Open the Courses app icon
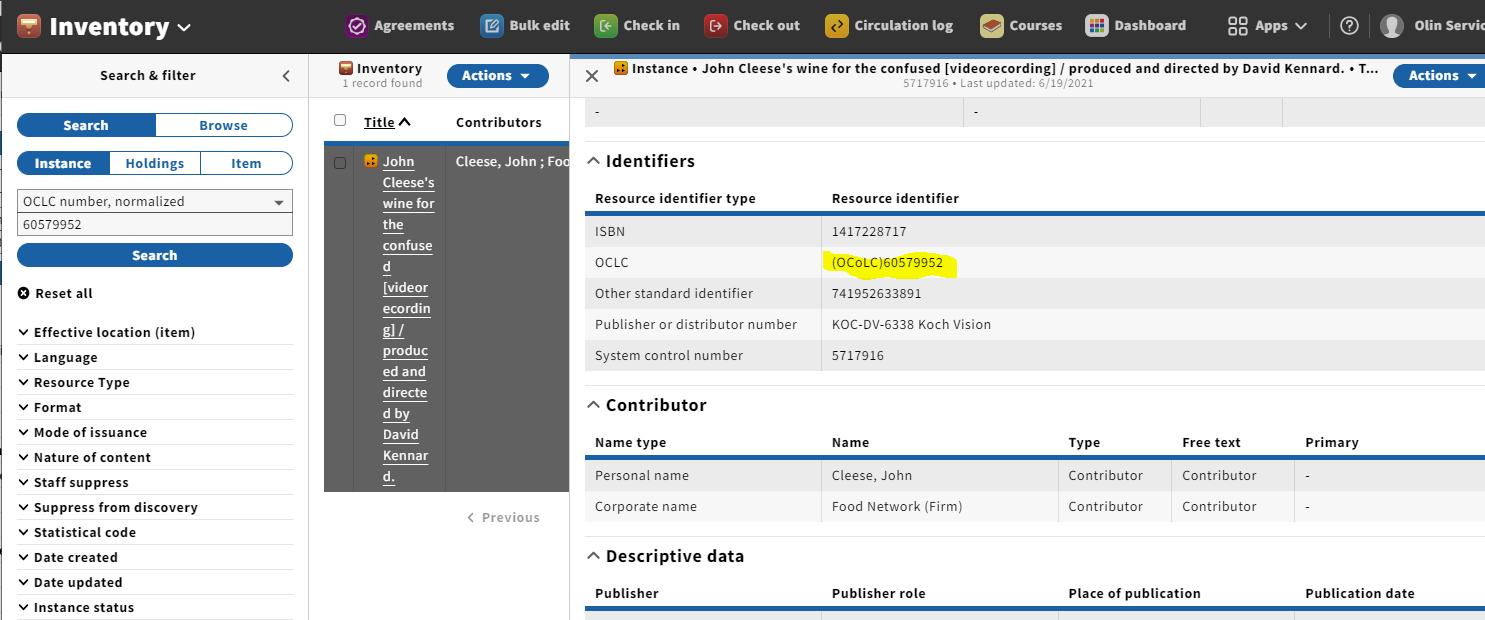This screenshot has height=620, width=1485. pos(992,26)
